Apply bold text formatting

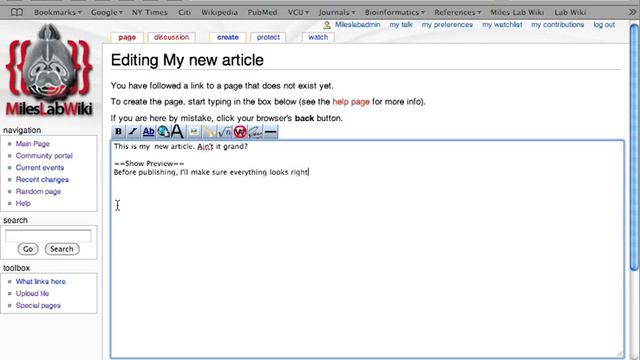pos(118,132)
